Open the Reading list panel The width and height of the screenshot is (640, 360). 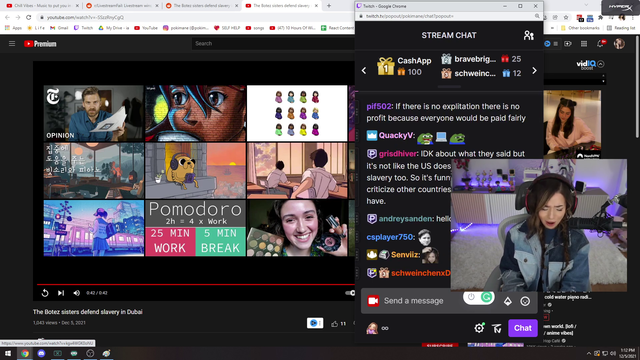click(620, 28)
